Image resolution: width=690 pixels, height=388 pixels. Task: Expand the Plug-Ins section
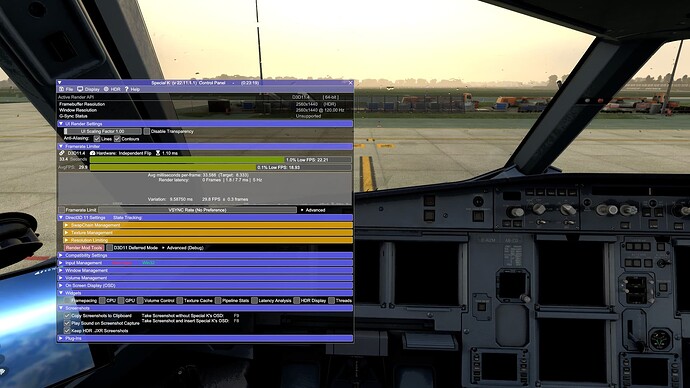click(x=206, y=338)
